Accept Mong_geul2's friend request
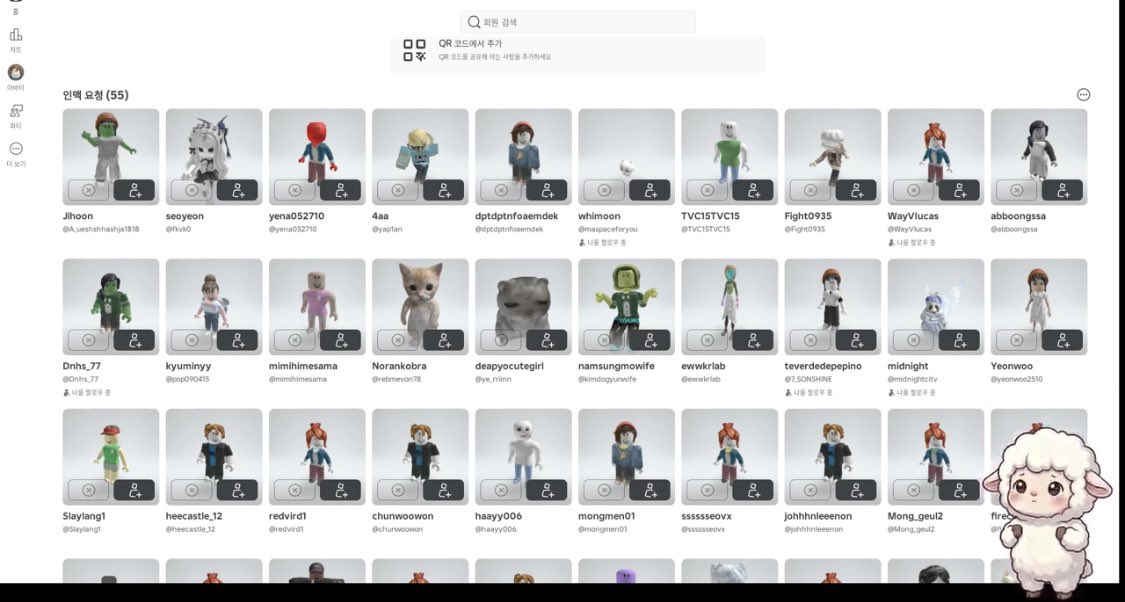Screen dimensions: 1125x602 click(x=959, y=490)
